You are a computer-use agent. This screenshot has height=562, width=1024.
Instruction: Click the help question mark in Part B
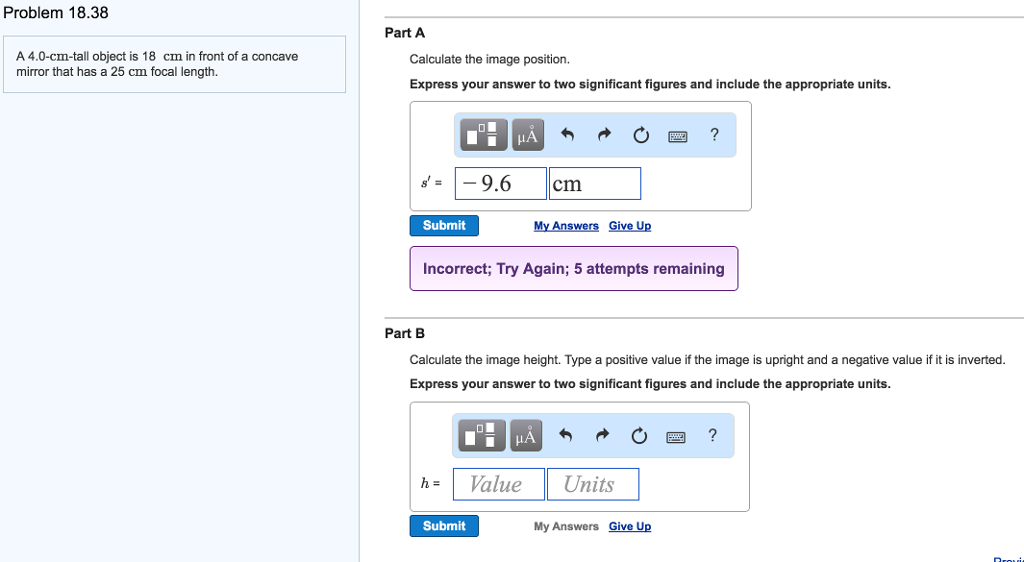[712, 436]
